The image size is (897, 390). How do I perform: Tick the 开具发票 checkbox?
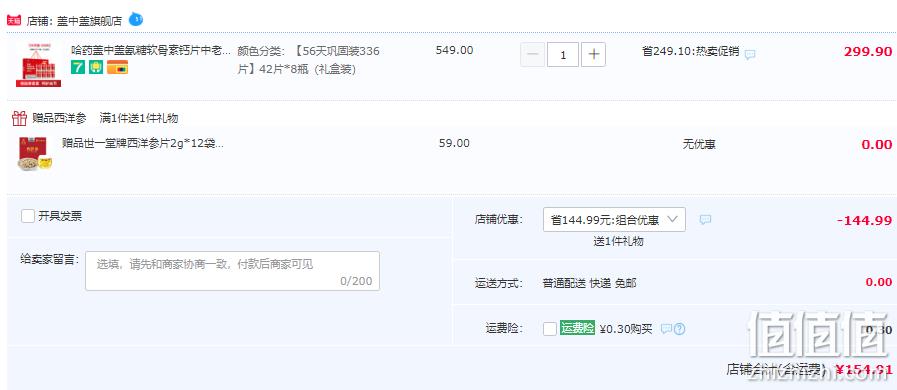point(28,216)
